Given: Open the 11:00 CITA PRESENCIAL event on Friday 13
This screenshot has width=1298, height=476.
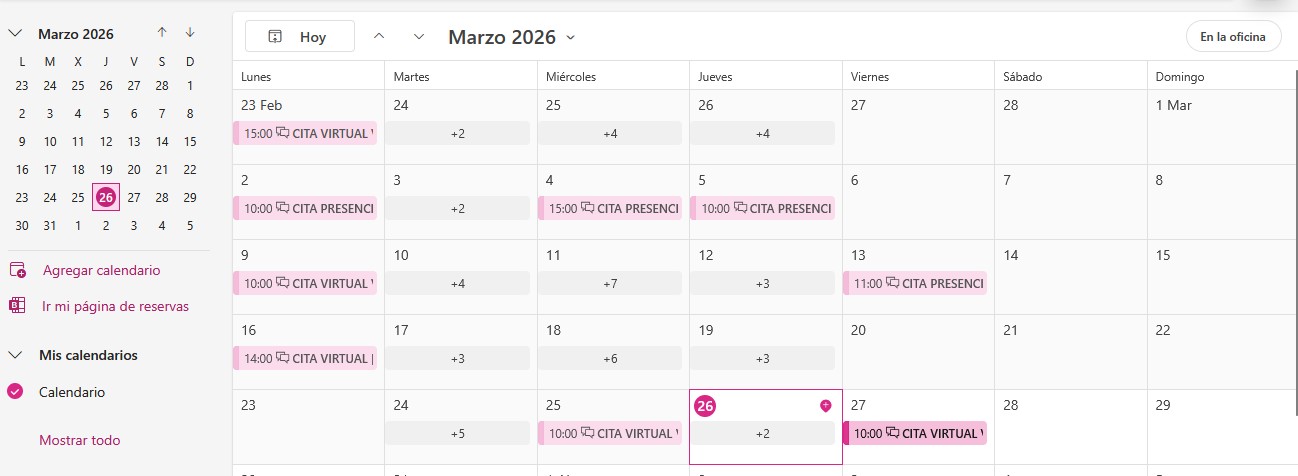Looking at the screenshot, I should pos(915,283).
